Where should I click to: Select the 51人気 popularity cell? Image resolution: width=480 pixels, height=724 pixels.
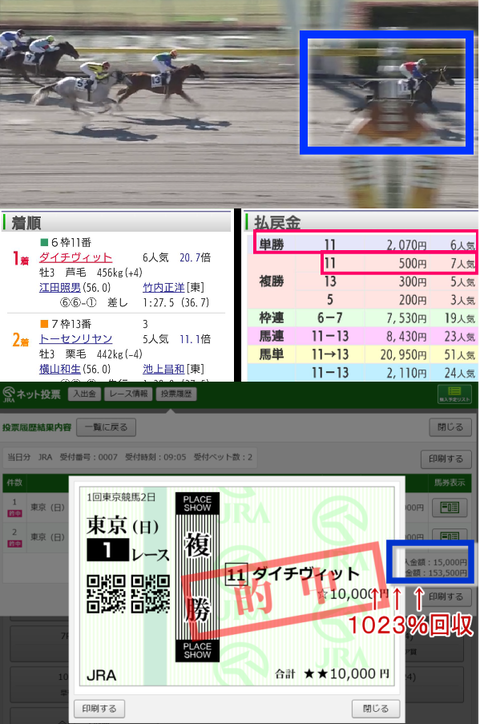[x=460, y=355]
